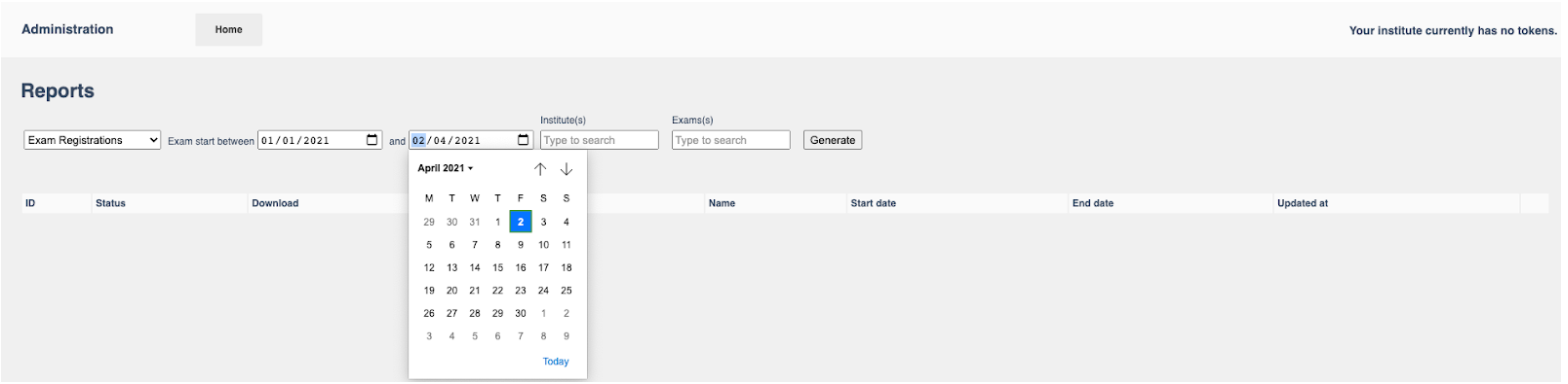Click the Home tab

229,30
